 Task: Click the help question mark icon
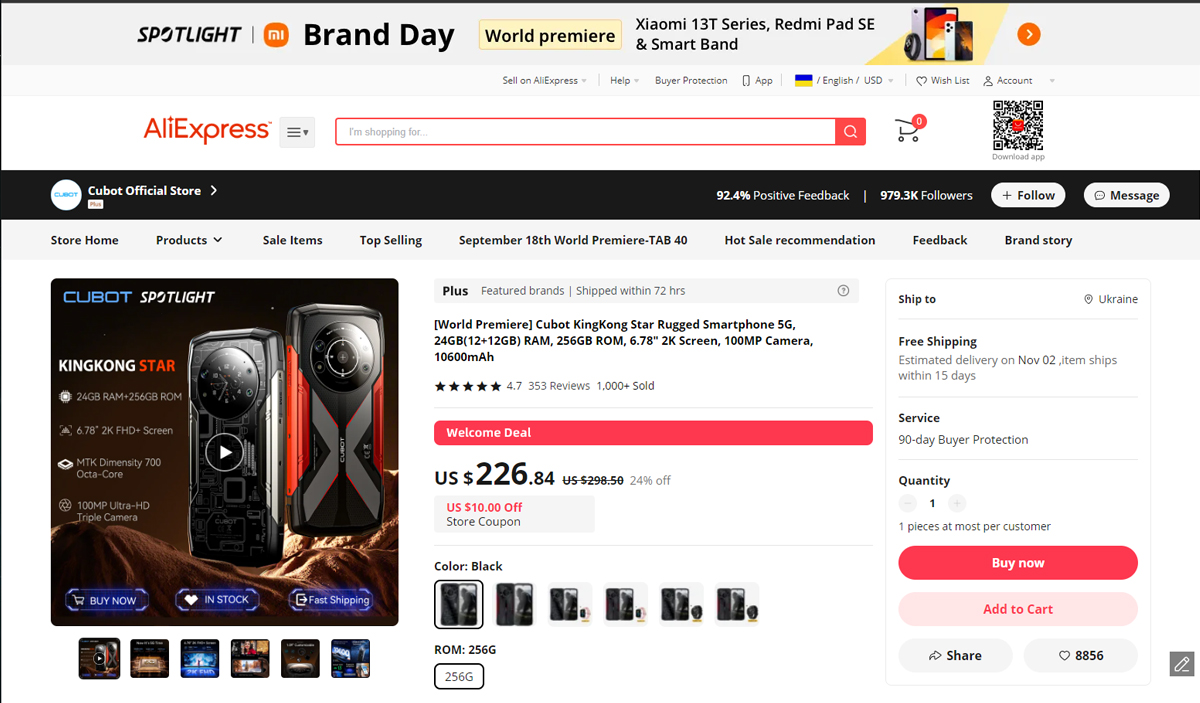pos(843,291)
